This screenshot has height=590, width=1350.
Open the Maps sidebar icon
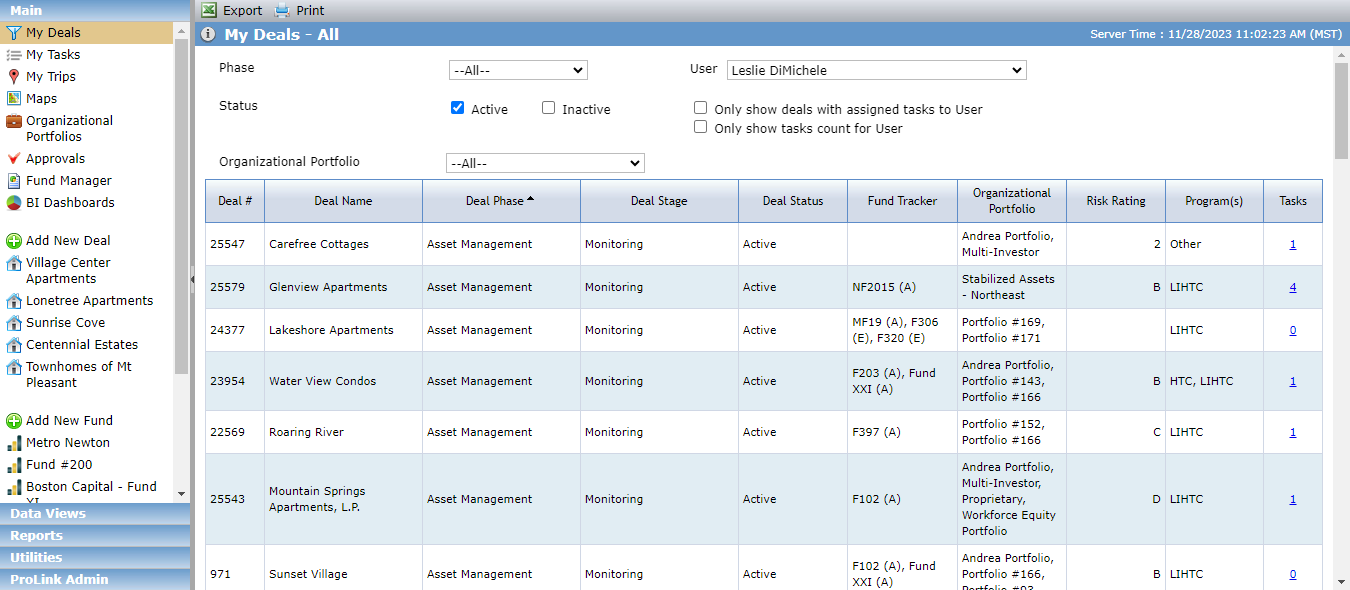pos(14,99)
